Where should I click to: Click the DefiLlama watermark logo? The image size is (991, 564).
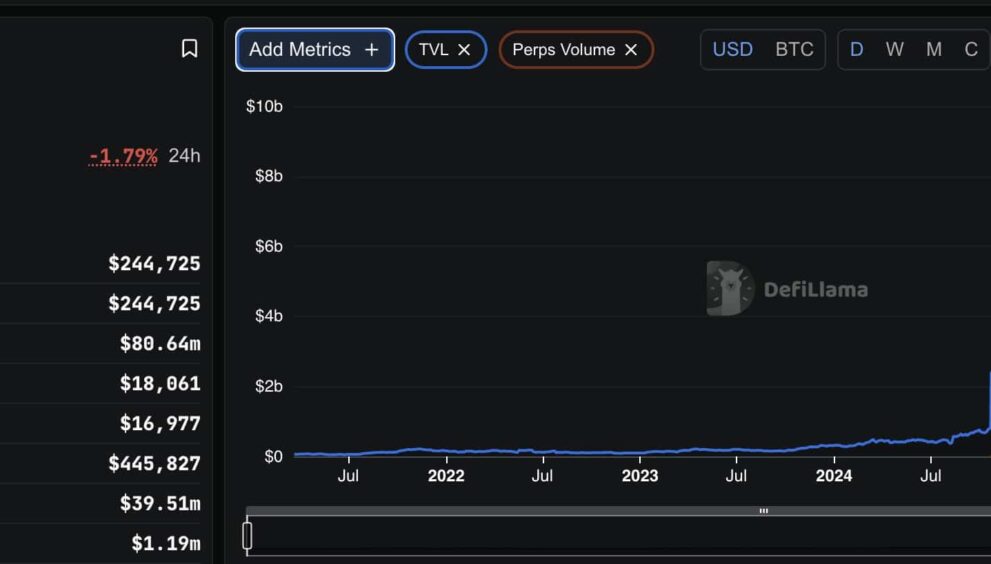point(787,289)
